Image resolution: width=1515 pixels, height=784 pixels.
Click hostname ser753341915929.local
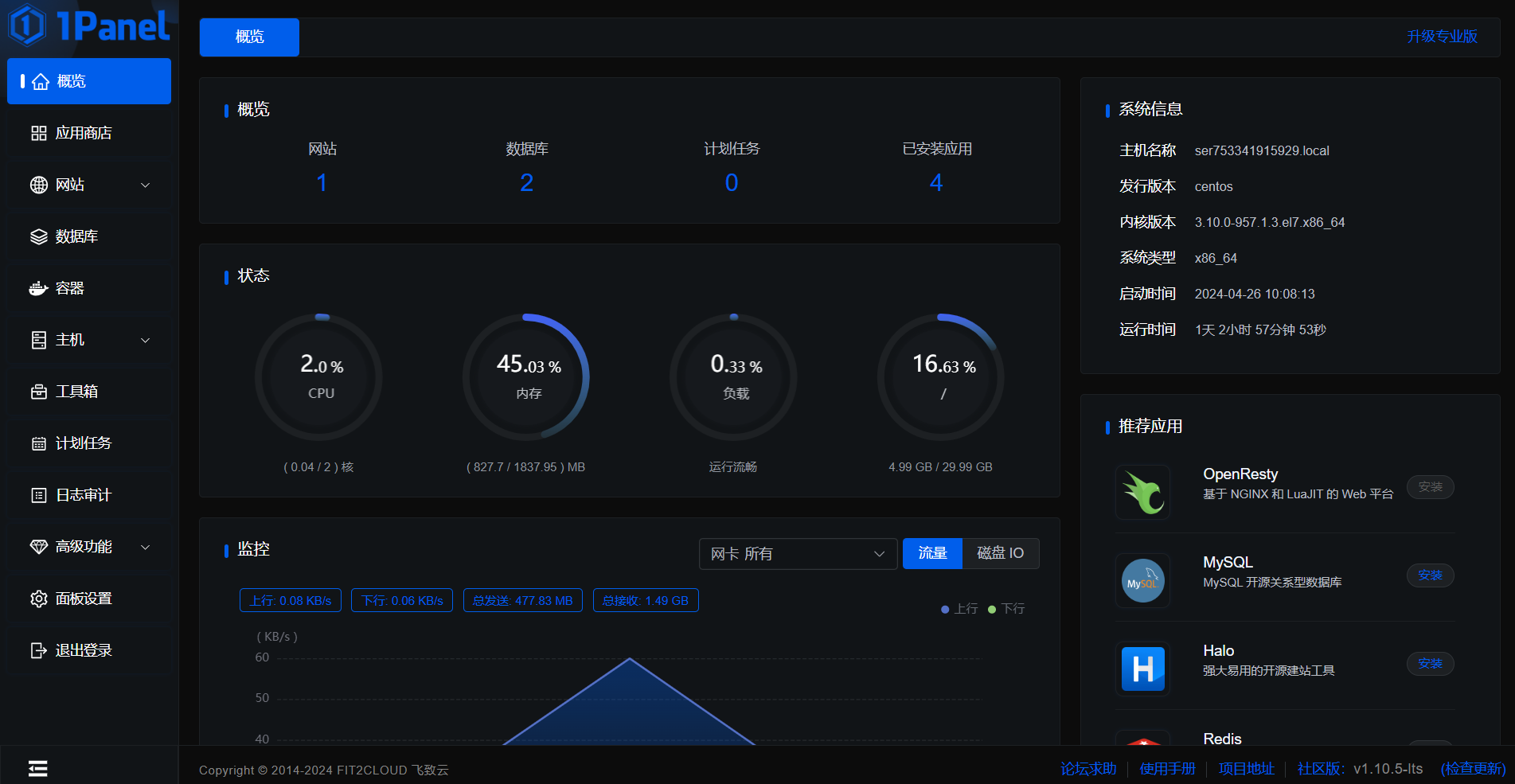1262,150
